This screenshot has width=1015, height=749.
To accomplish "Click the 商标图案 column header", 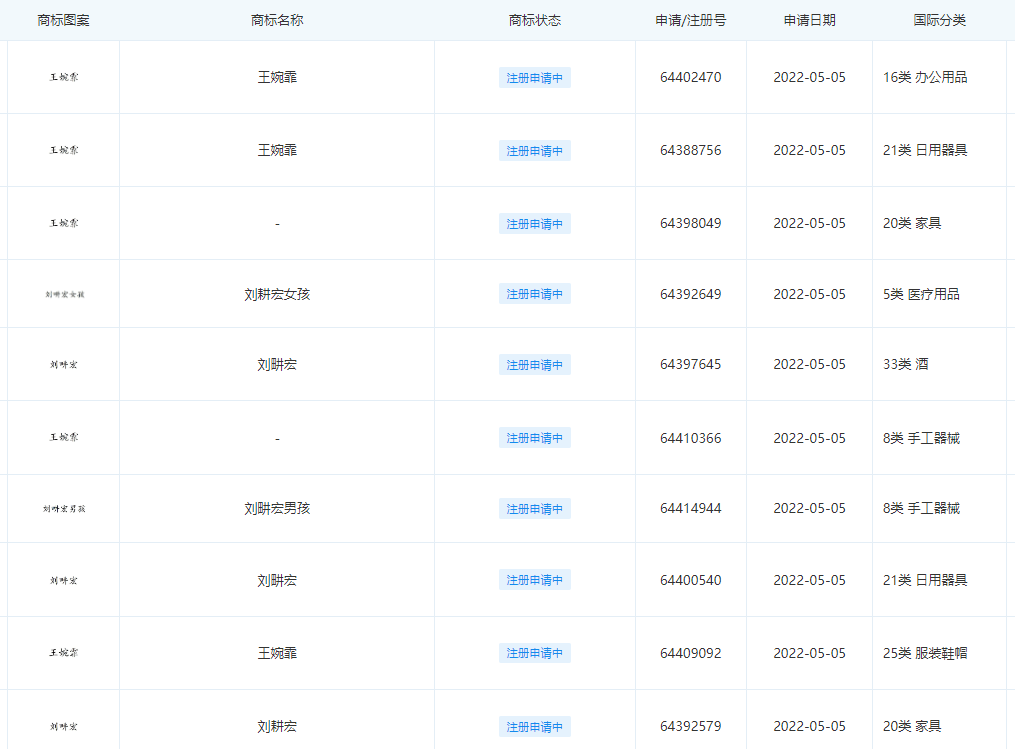I will click(63, 21).
